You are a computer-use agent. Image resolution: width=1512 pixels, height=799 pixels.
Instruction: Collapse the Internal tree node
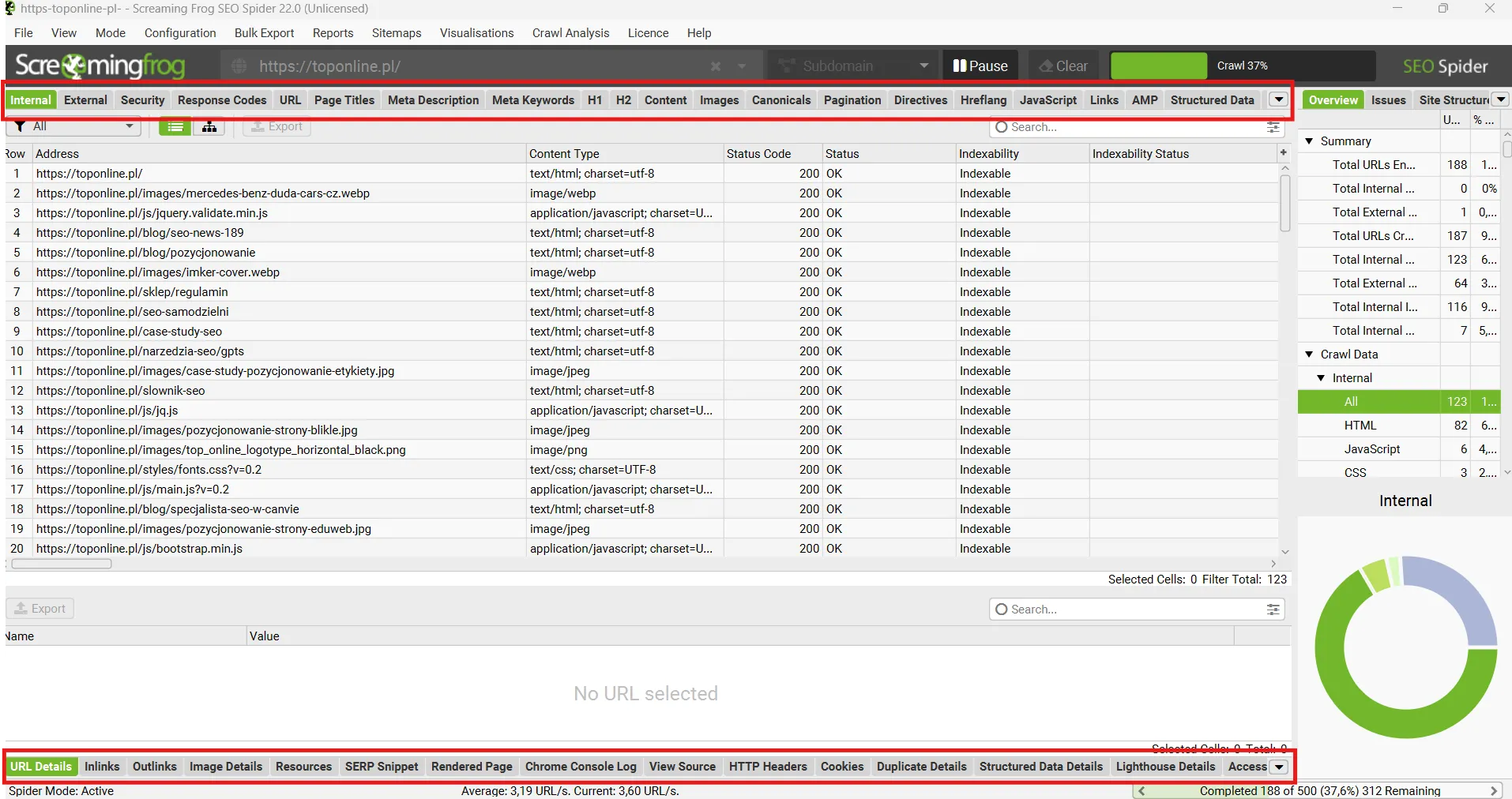click(x=1321, y=377)
